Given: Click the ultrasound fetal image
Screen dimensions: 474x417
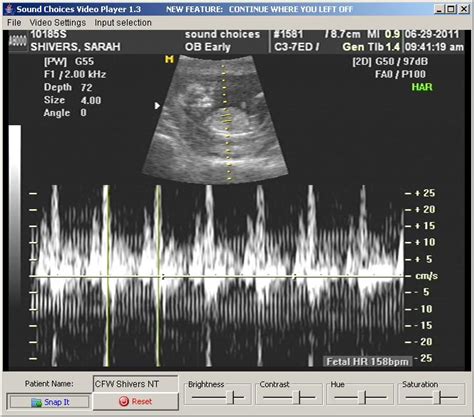Looking at the screenshot, I should 215,119.
